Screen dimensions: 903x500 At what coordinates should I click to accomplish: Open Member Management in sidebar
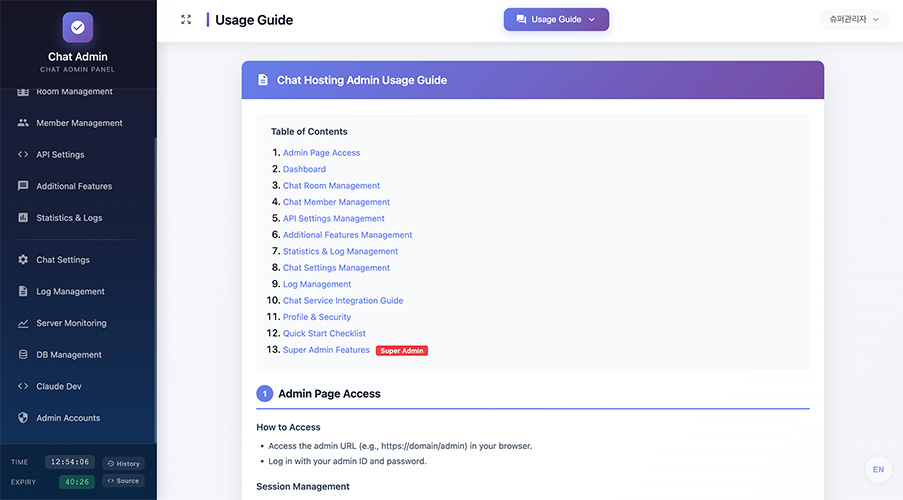pyautogui.click(x=78, y=123)
